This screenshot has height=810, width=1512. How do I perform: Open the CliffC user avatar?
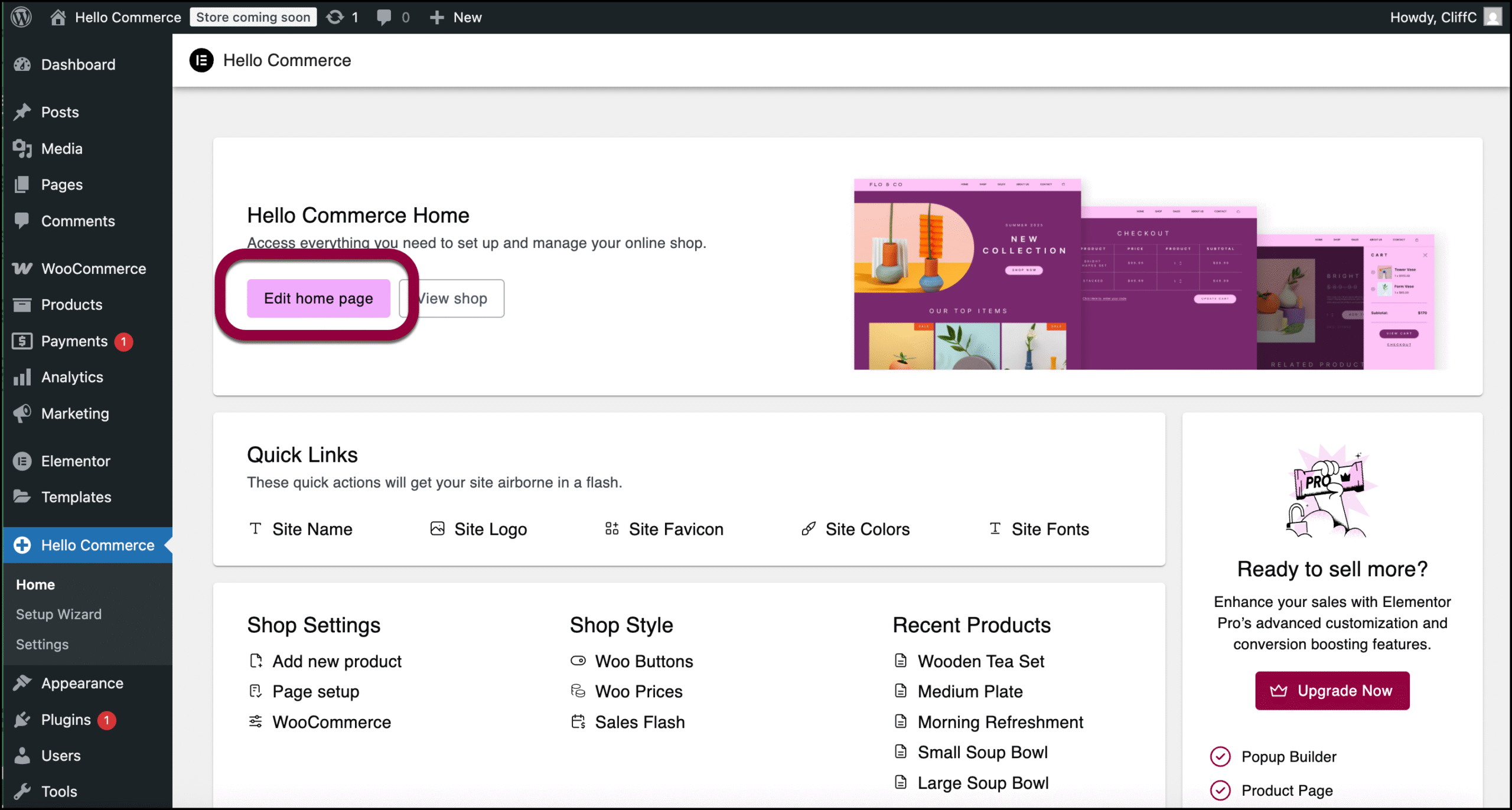(1493, 17)
